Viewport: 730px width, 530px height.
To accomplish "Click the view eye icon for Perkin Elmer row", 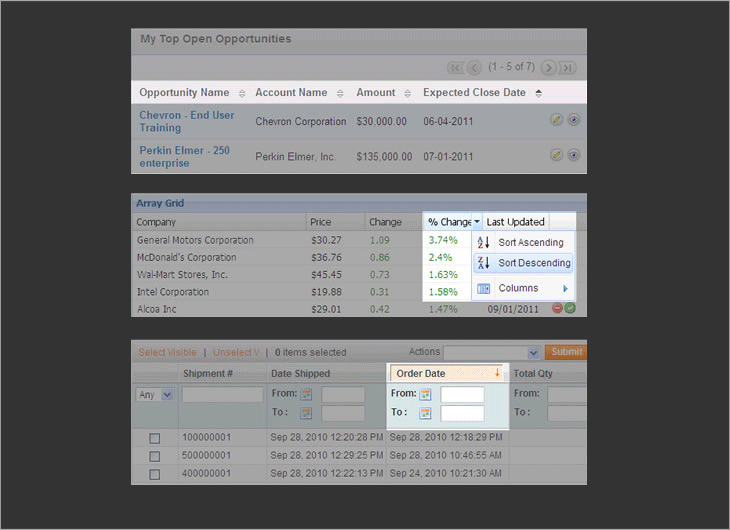I will [574, 155].
